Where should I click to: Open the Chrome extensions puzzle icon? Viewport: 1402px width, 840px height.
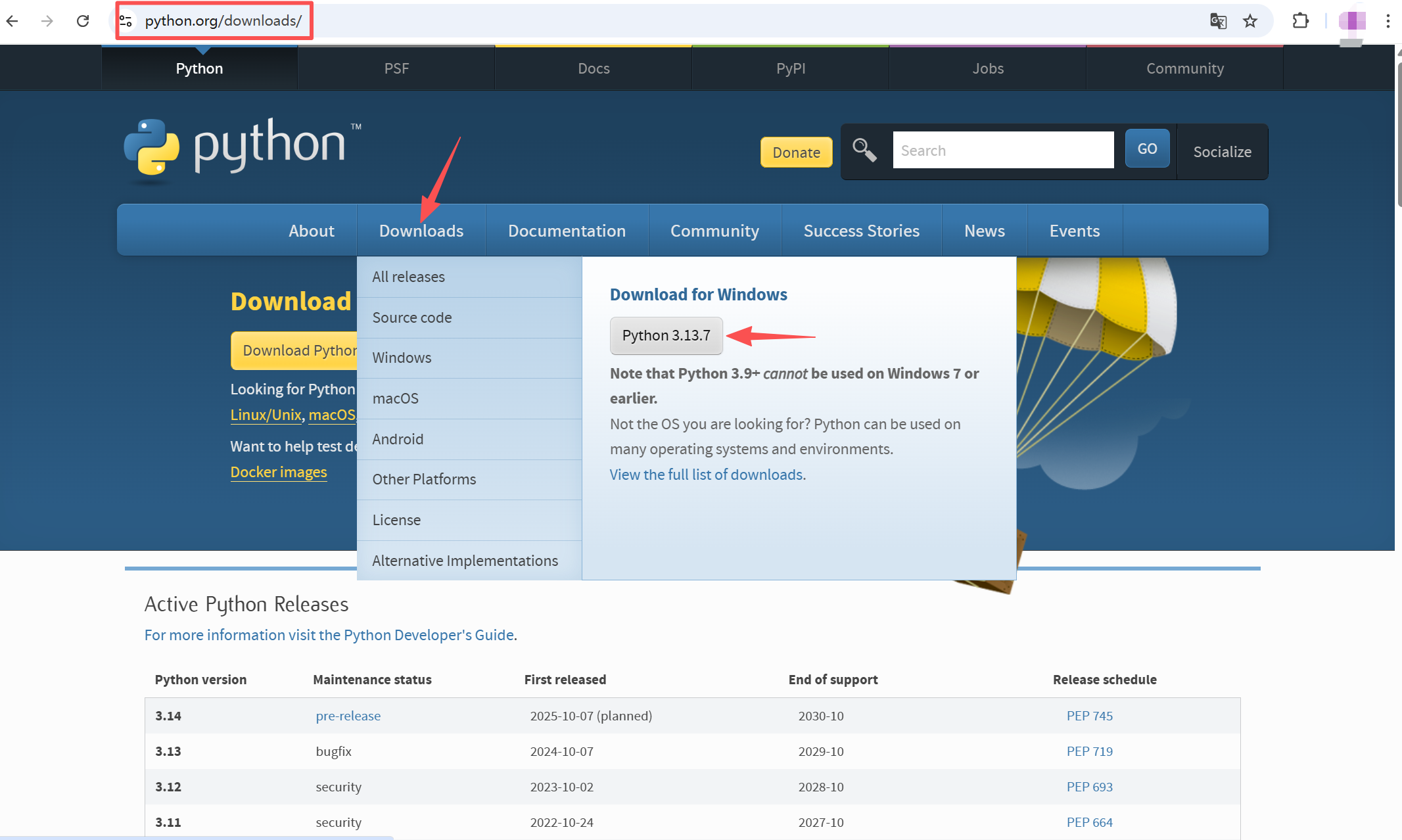tap(1299, 21)
